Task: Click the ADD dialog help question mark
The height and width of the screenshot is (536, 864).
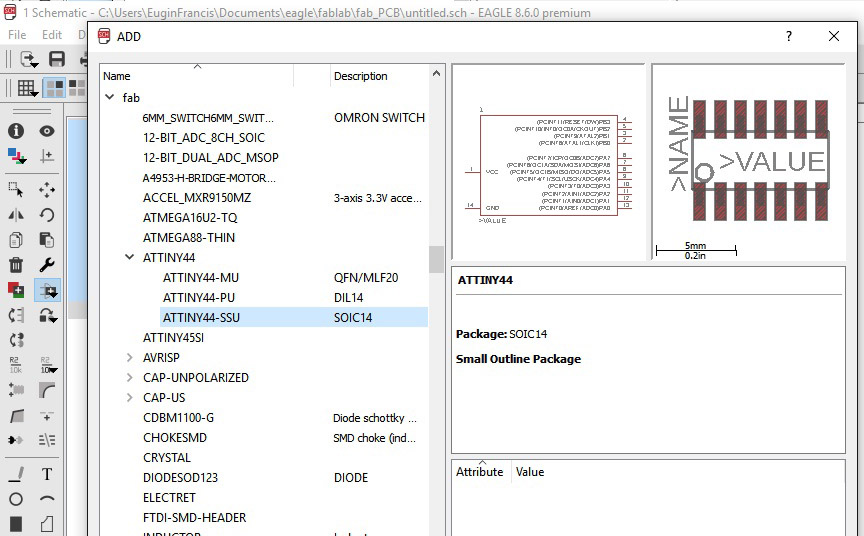Action: point(789,36)
